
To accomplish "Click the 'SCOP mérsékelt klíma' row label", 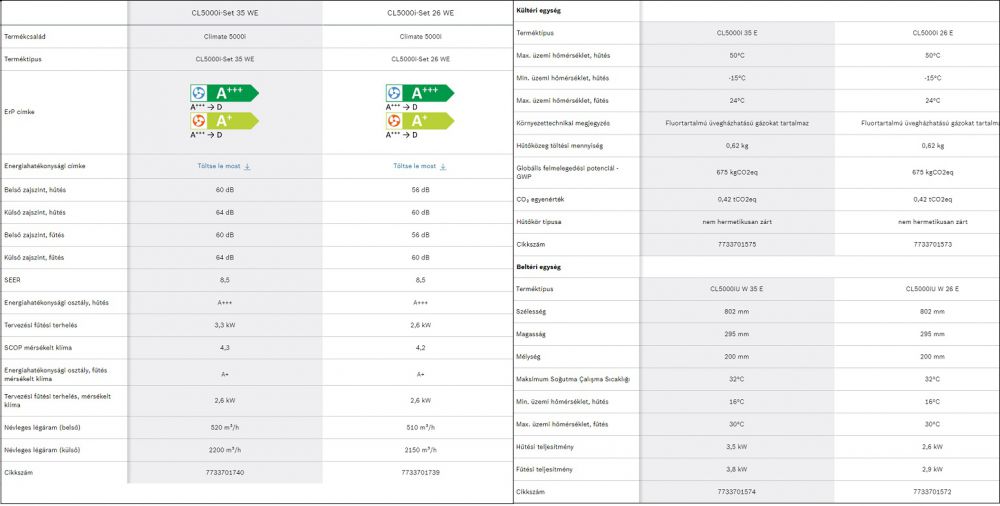I will (36, 348).
